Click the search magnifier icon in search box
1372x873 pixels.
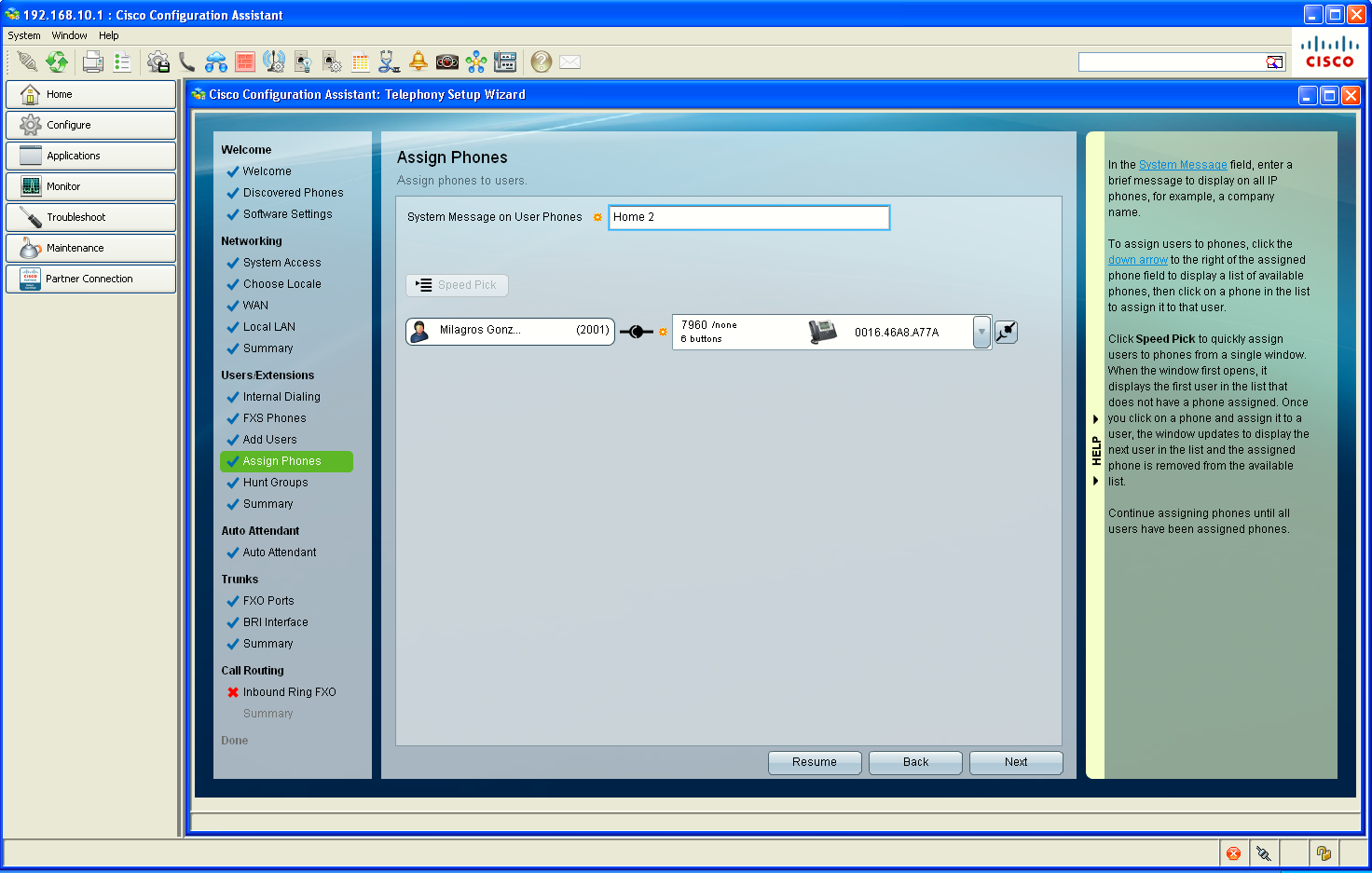[1274, 61]
